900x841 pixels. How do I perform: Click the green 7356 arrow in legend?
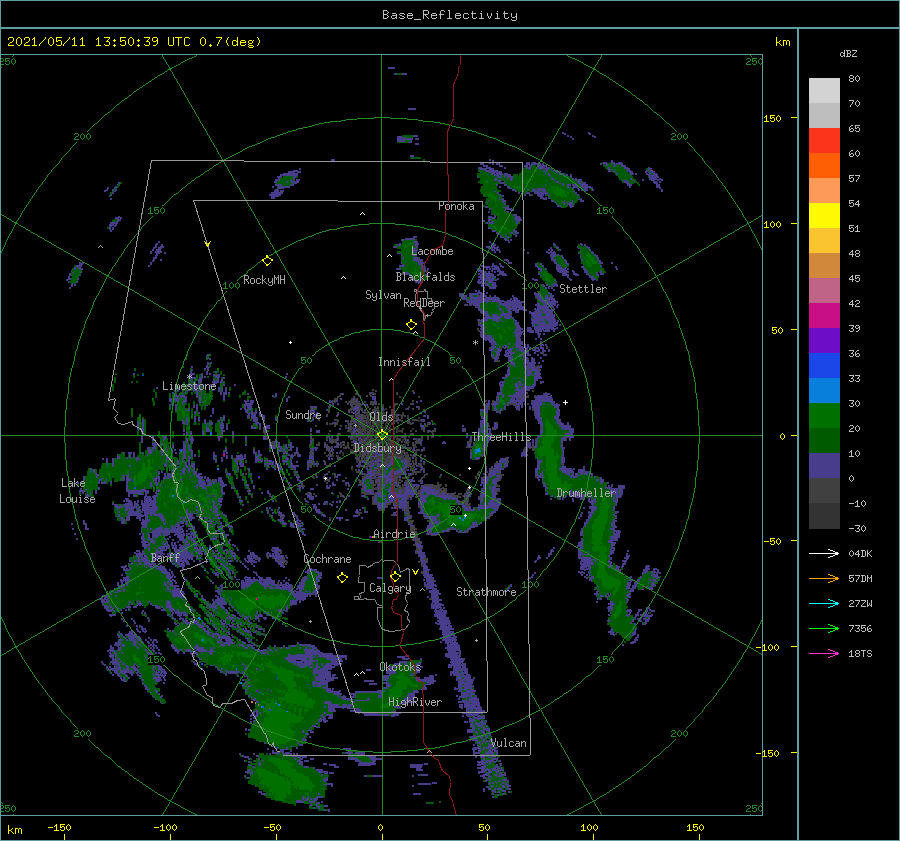[824, 629]
